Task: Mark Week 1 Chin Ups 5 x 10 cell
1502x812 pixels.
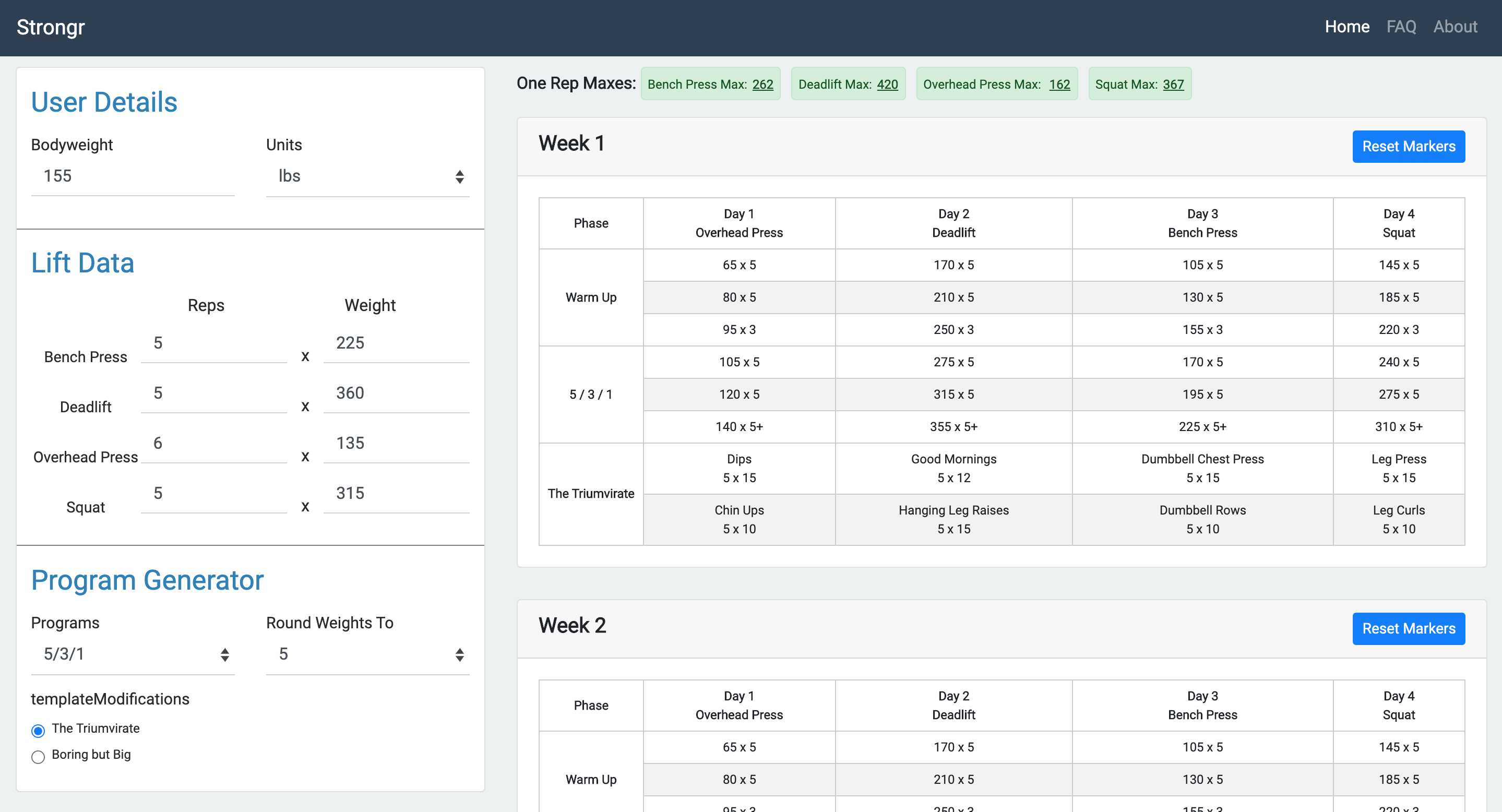Action: tap(739, 520)
